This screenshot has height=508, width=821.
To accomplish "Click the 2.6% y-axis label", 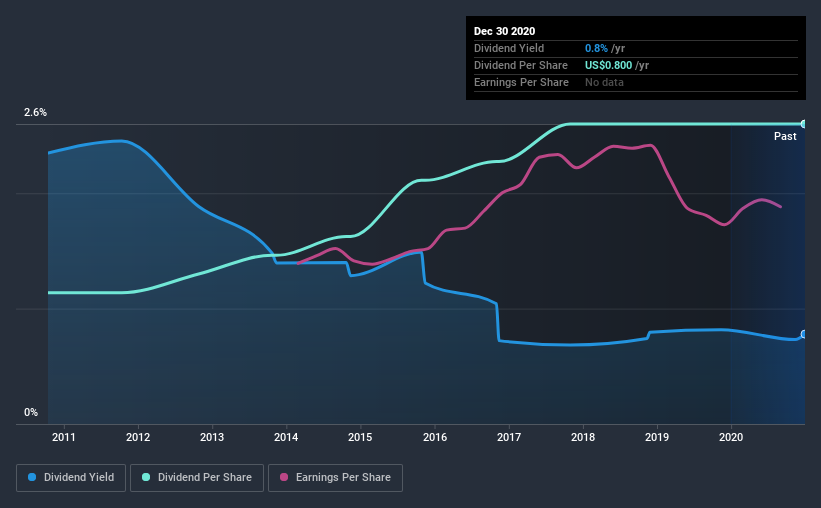I will pos(35,112).
